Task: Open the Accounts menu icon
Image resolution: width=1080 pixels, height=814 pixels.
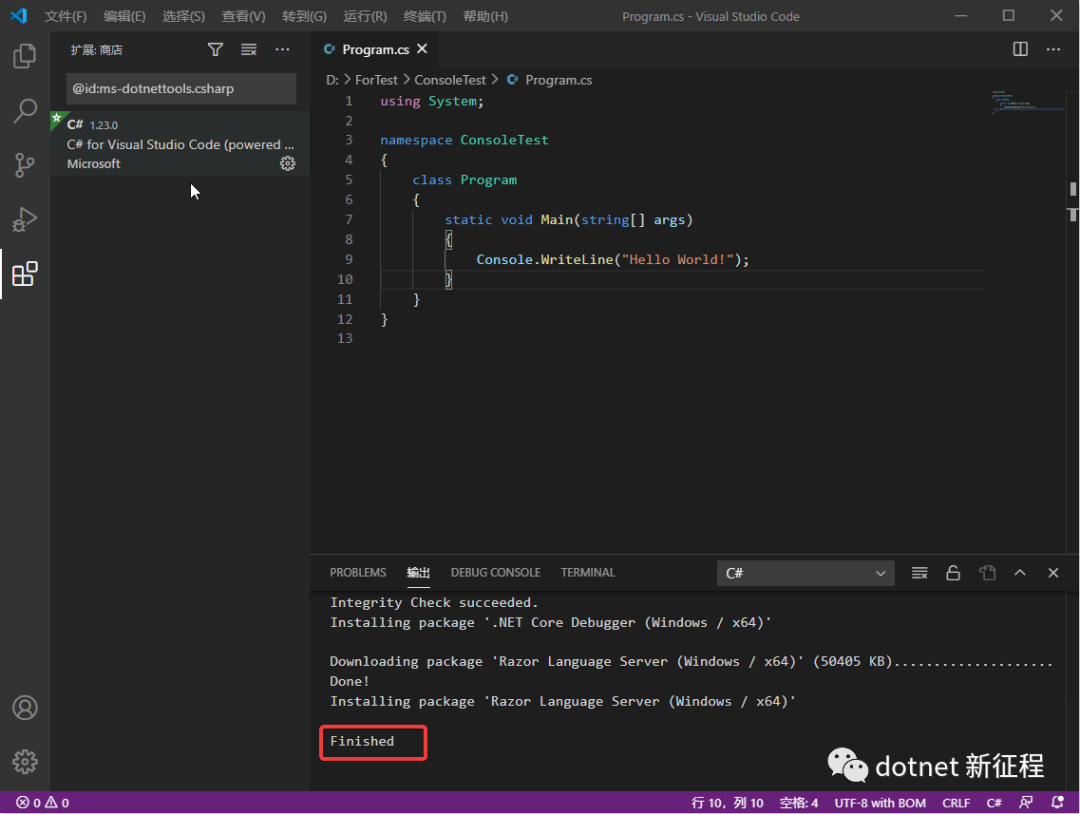Action: [x=25, y=707]
